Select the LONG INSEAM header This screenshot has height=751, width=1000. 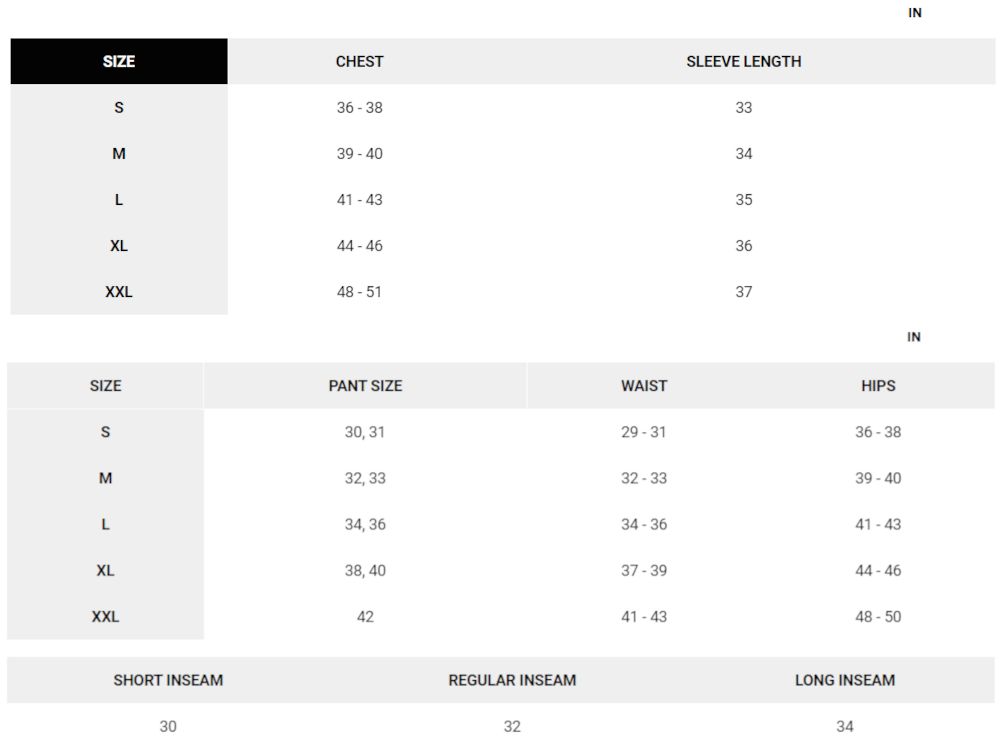pos(845,680)
